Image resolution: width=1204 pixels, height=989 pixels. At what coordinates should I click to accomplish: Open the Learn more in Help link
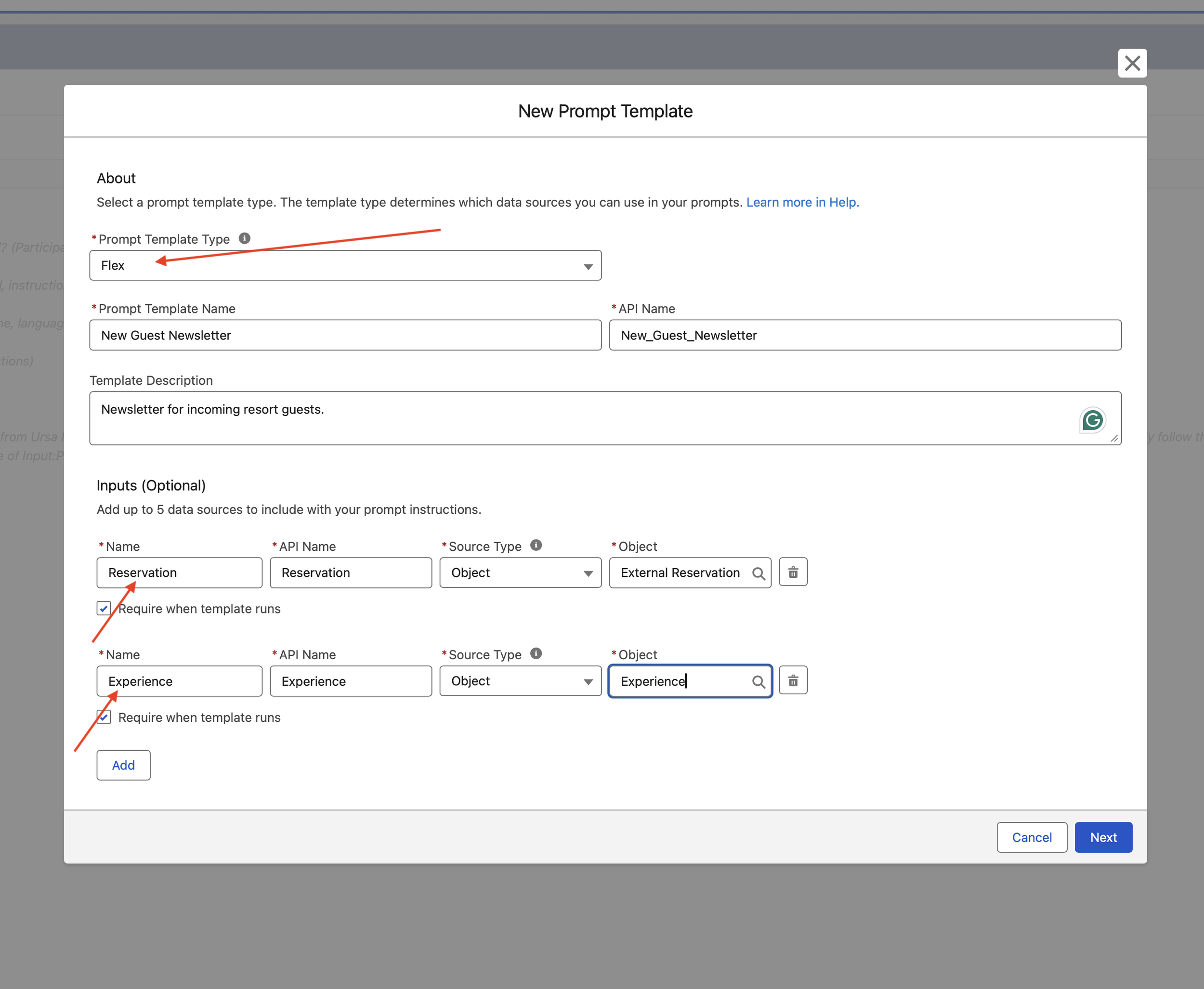802,202
